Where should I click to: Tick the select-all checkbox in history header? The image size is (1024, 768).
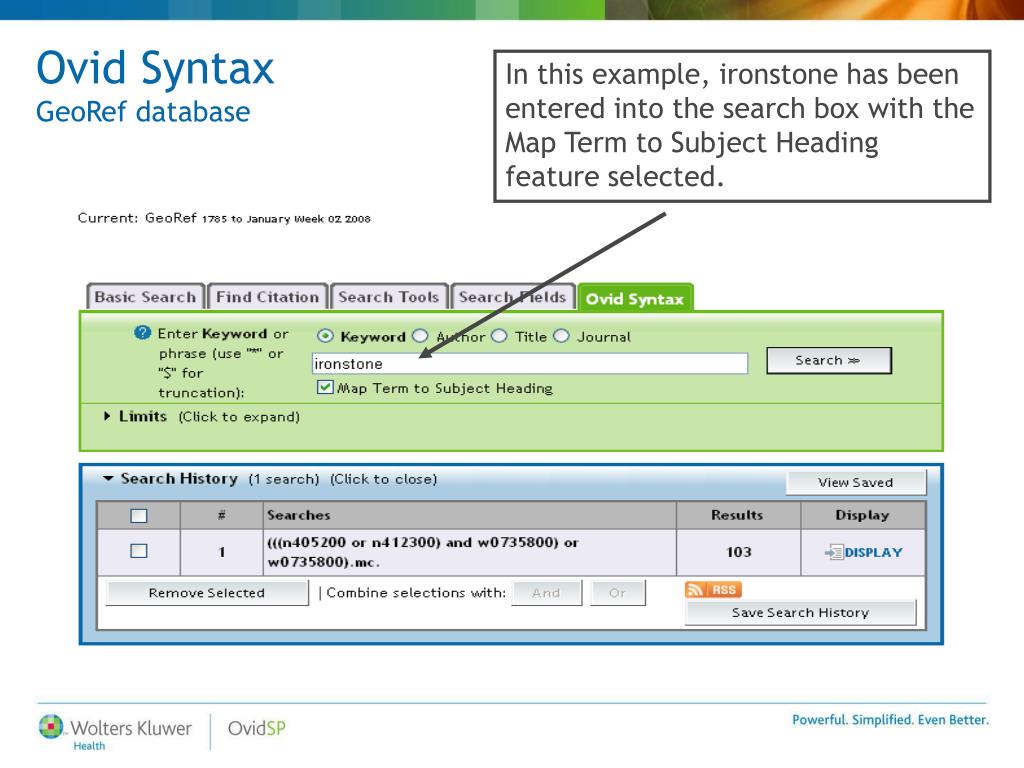tap(138, 516)
